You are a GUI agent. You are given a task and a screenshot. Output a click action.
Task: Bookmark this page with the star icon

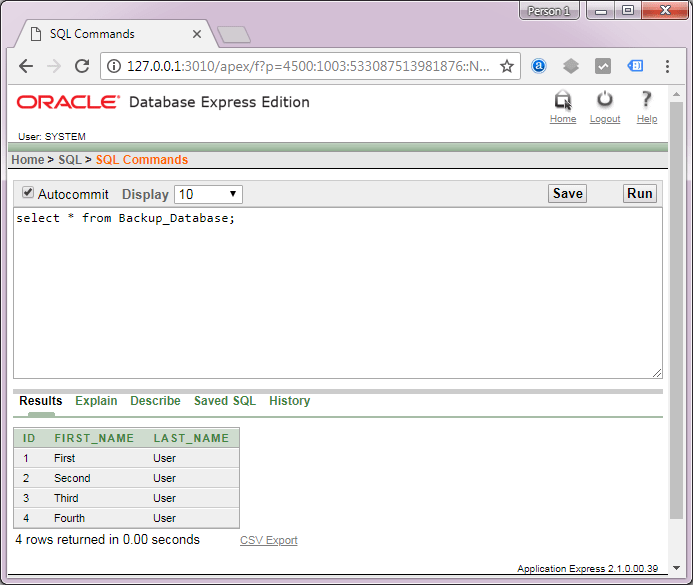507,66
